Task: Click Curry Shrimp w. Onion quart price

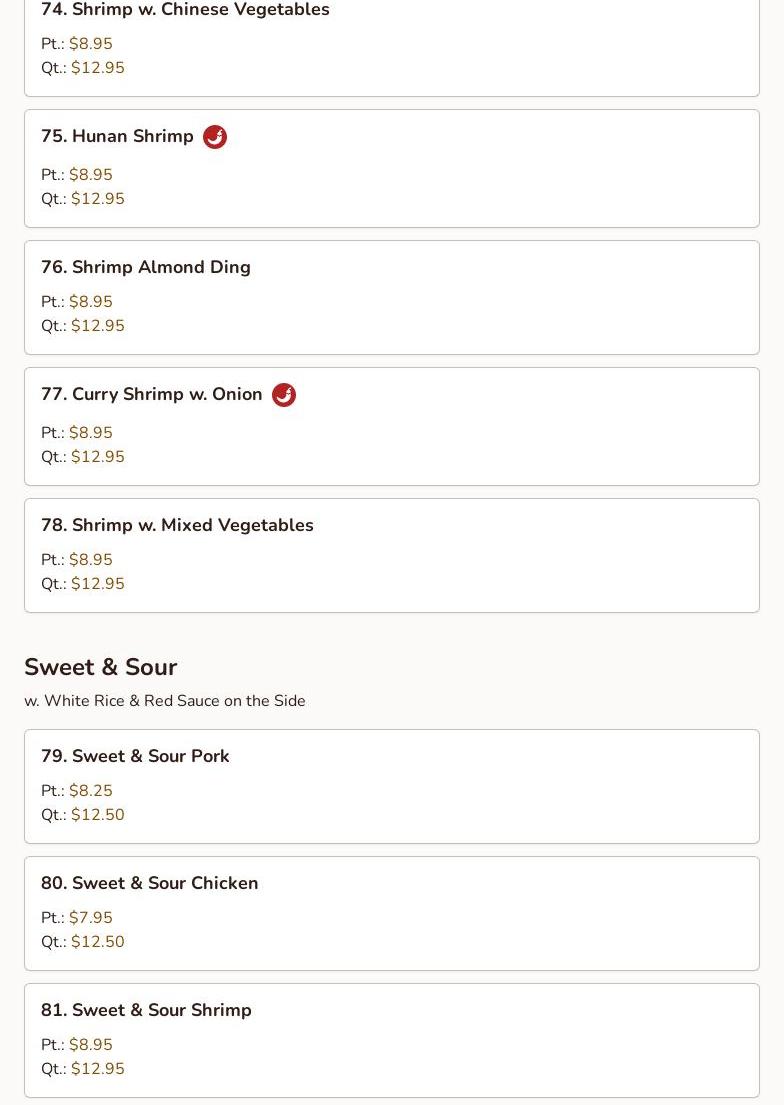Action: (98, 457)
